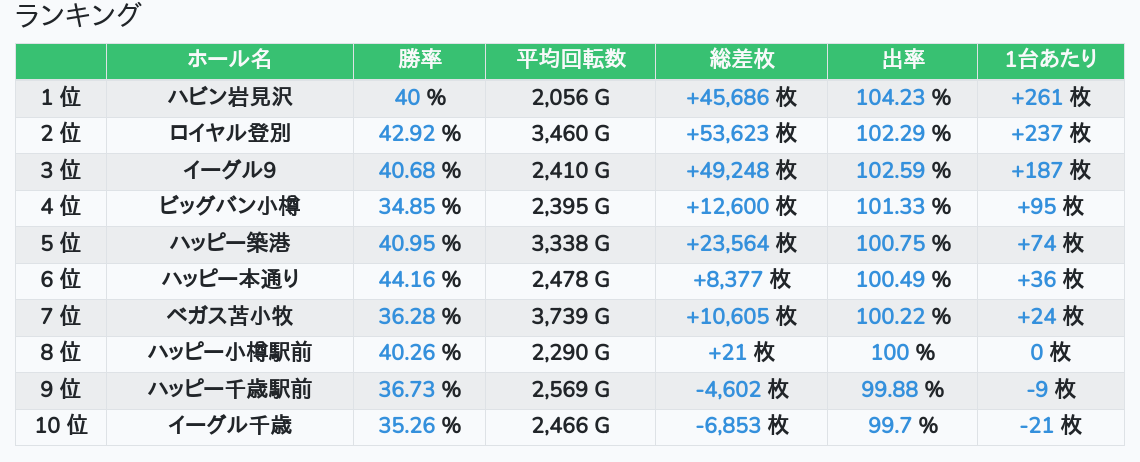Viewport: 1140px width, 462px height.
Task: Open the イーグル9 hall row
Action: [x=229, y=170]
